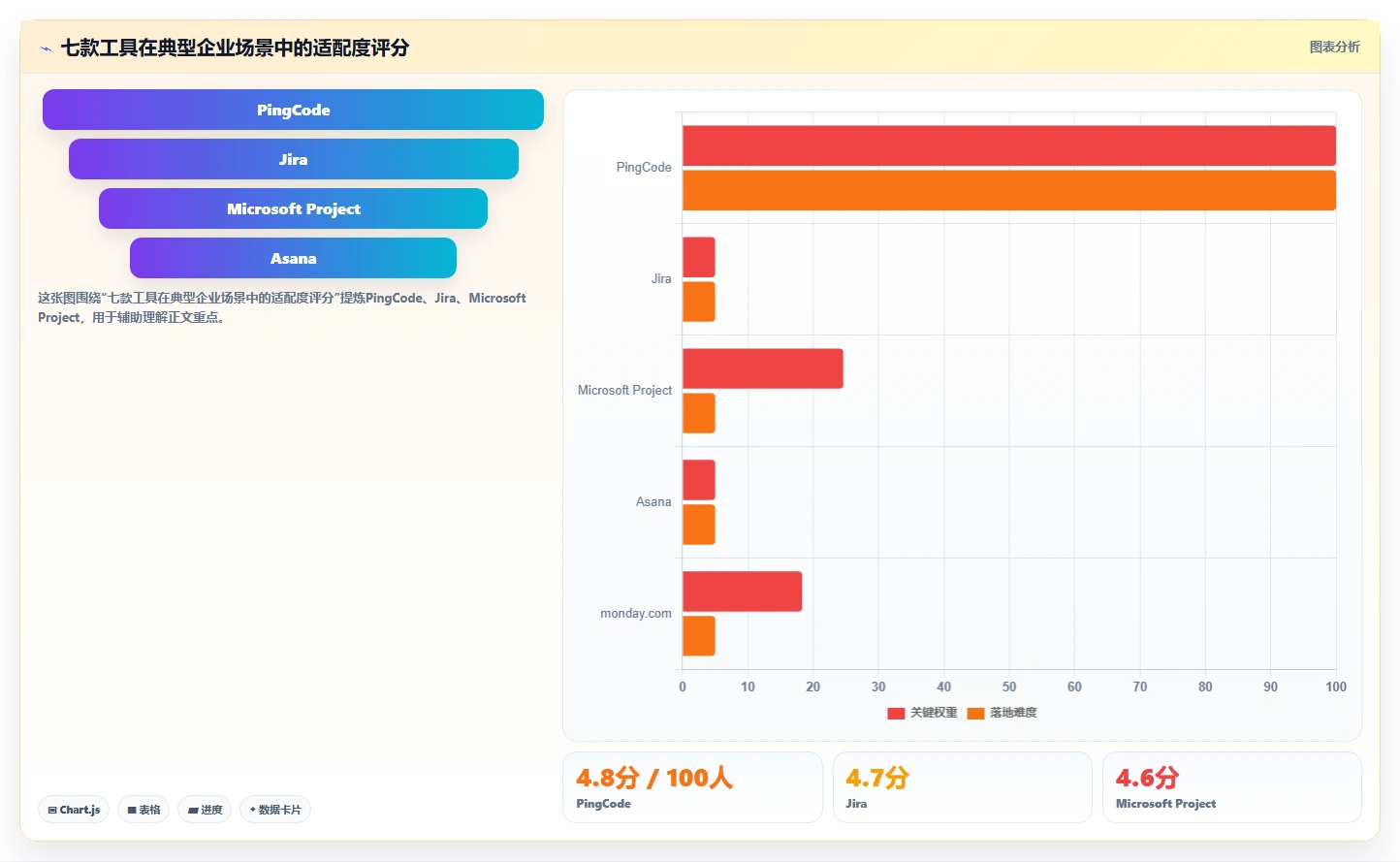
Task: Click Asana orange bar in chart
Action: (699, 525)
